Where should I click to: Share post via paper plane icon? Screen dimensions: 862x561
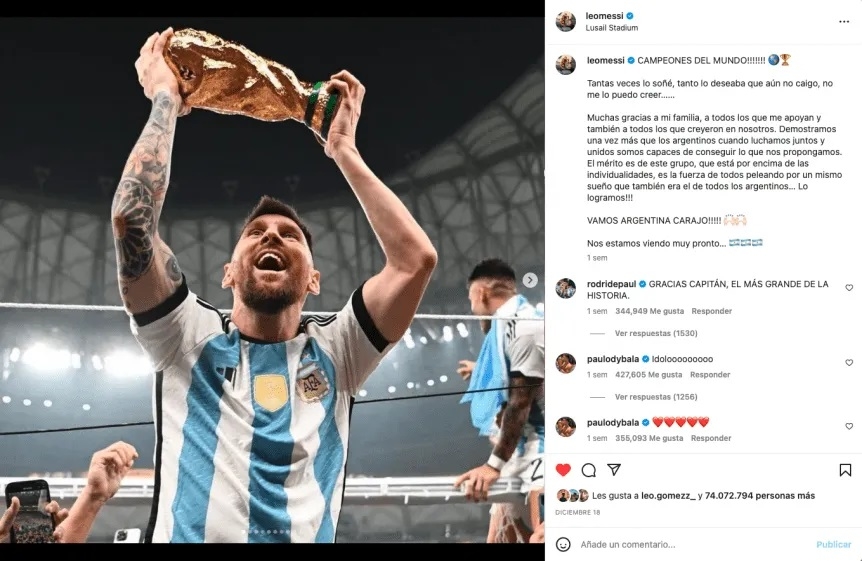[x=614, y=470]
